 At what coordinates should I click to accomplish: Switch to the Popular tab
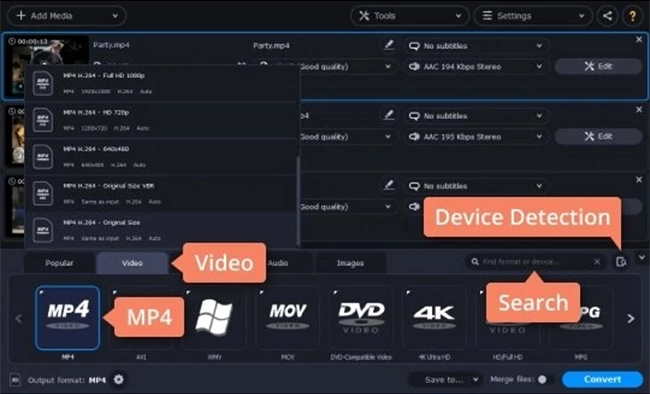click(59, 263)
